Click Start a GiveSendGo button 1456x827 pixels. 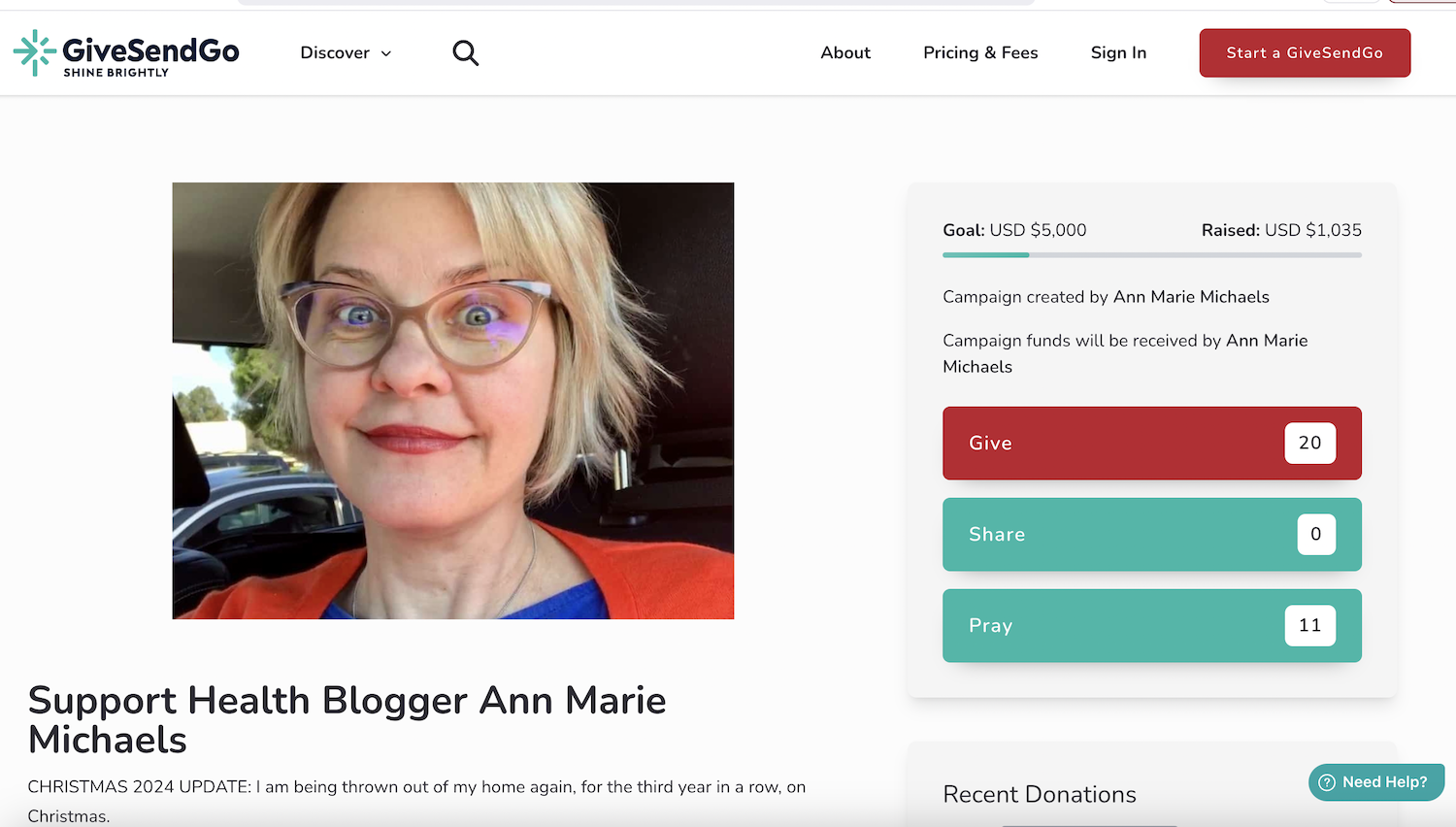point(1305,52)
